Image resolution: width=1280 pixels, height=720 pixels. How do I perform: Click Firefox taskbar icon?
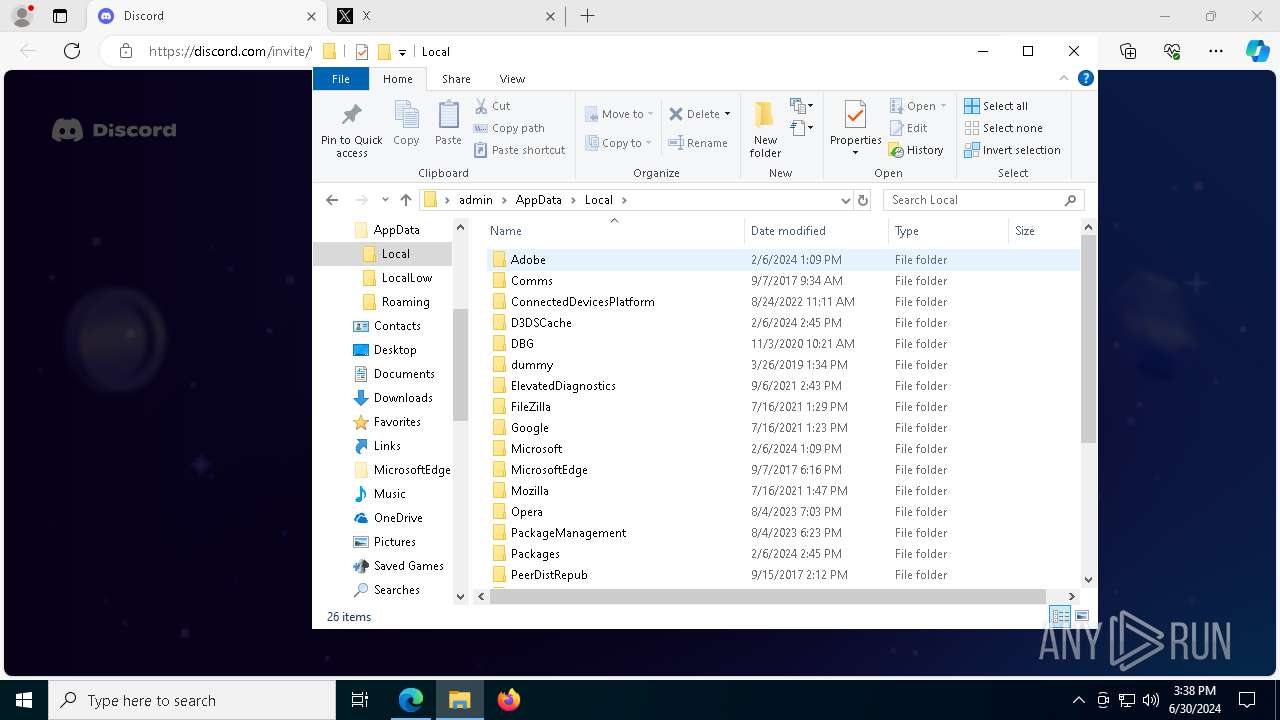509,700
